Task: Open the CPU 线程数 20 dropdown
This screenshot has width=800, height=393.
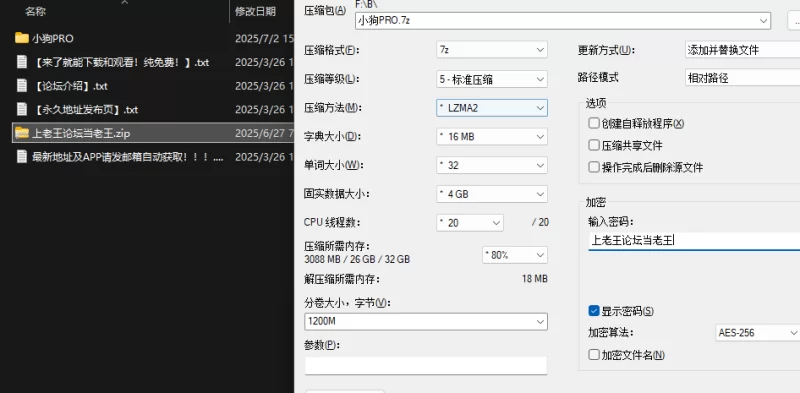Action: 470,223
